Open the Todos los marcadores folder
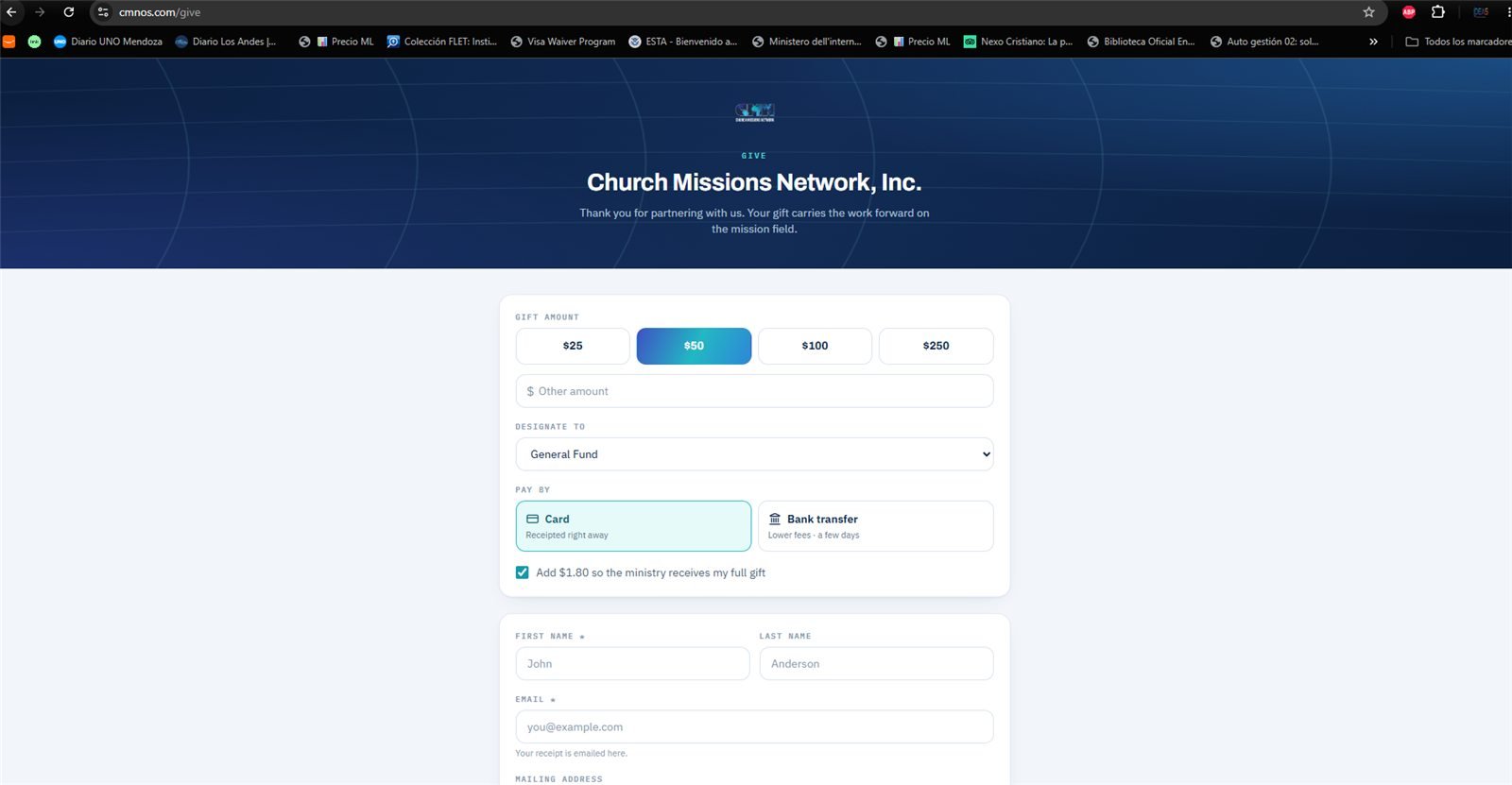Screen dimensions: 1512x785 [x=1458, y=42]
